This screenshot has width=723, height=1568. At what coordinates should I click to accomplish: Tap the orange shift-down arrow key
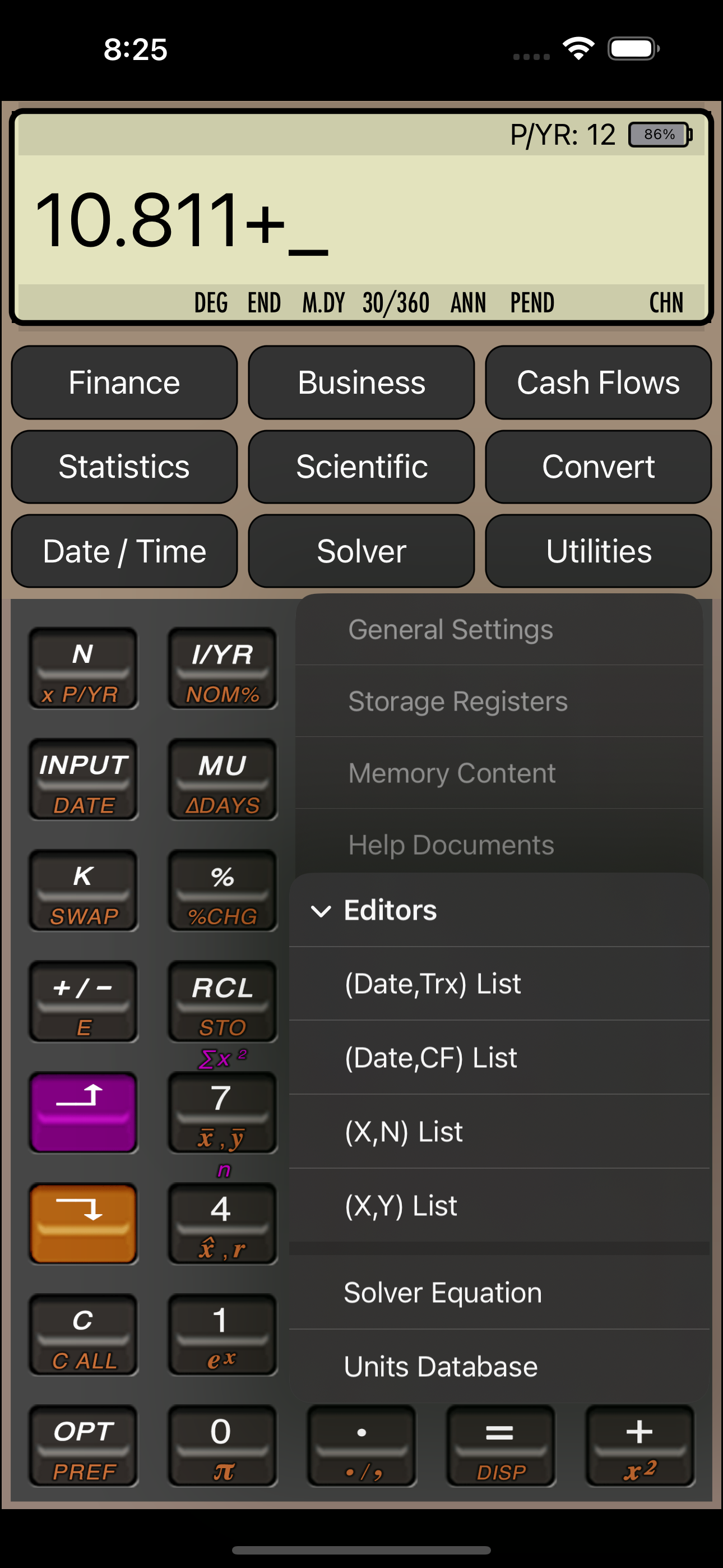[84, 1224]
